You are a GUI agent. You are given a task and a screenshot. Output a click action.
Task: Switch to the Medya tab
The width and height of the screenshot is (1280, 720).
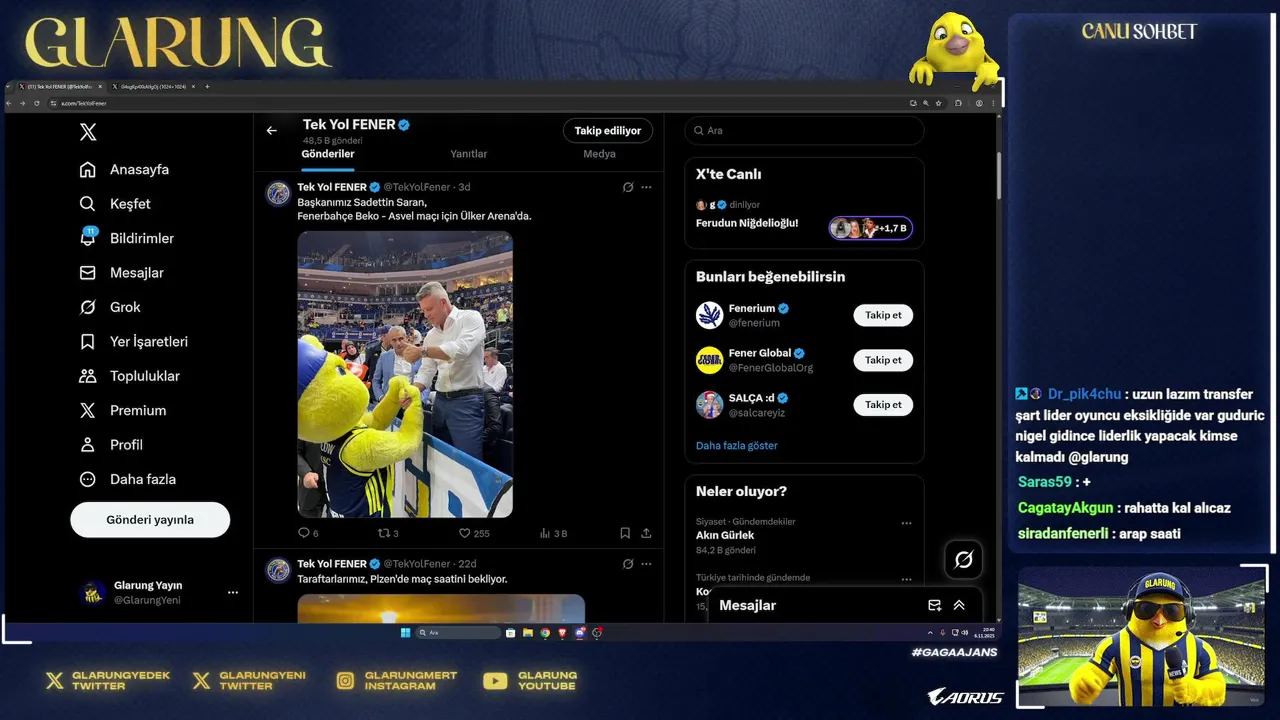599,155
